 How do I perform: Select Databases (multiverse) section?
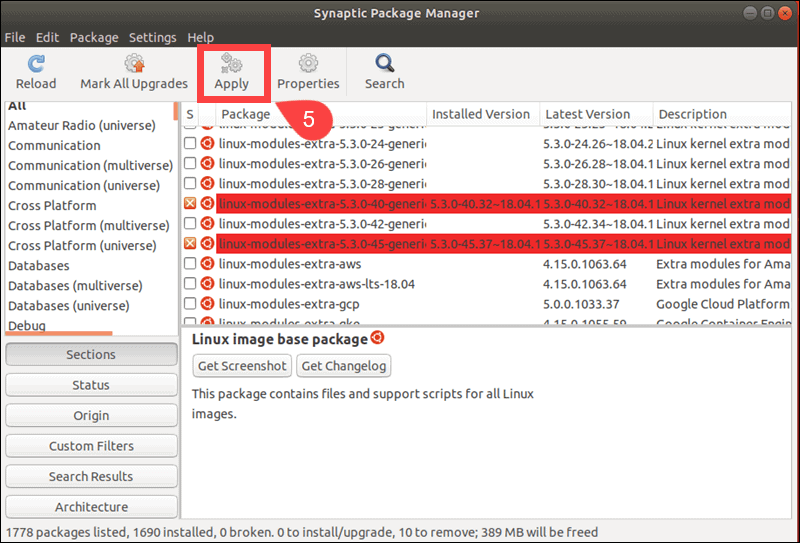tap(76, 286)
